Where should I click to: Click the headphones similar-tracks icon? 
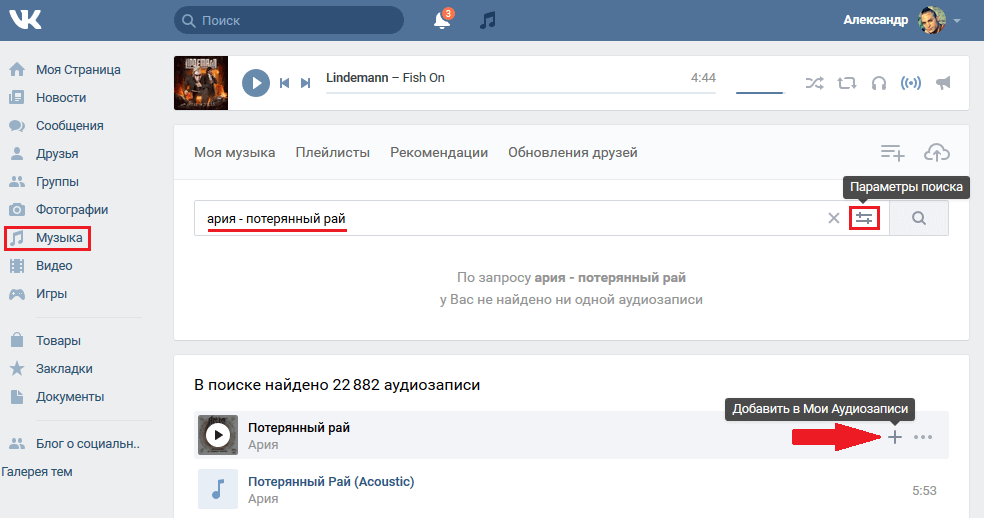coord(879,83)
